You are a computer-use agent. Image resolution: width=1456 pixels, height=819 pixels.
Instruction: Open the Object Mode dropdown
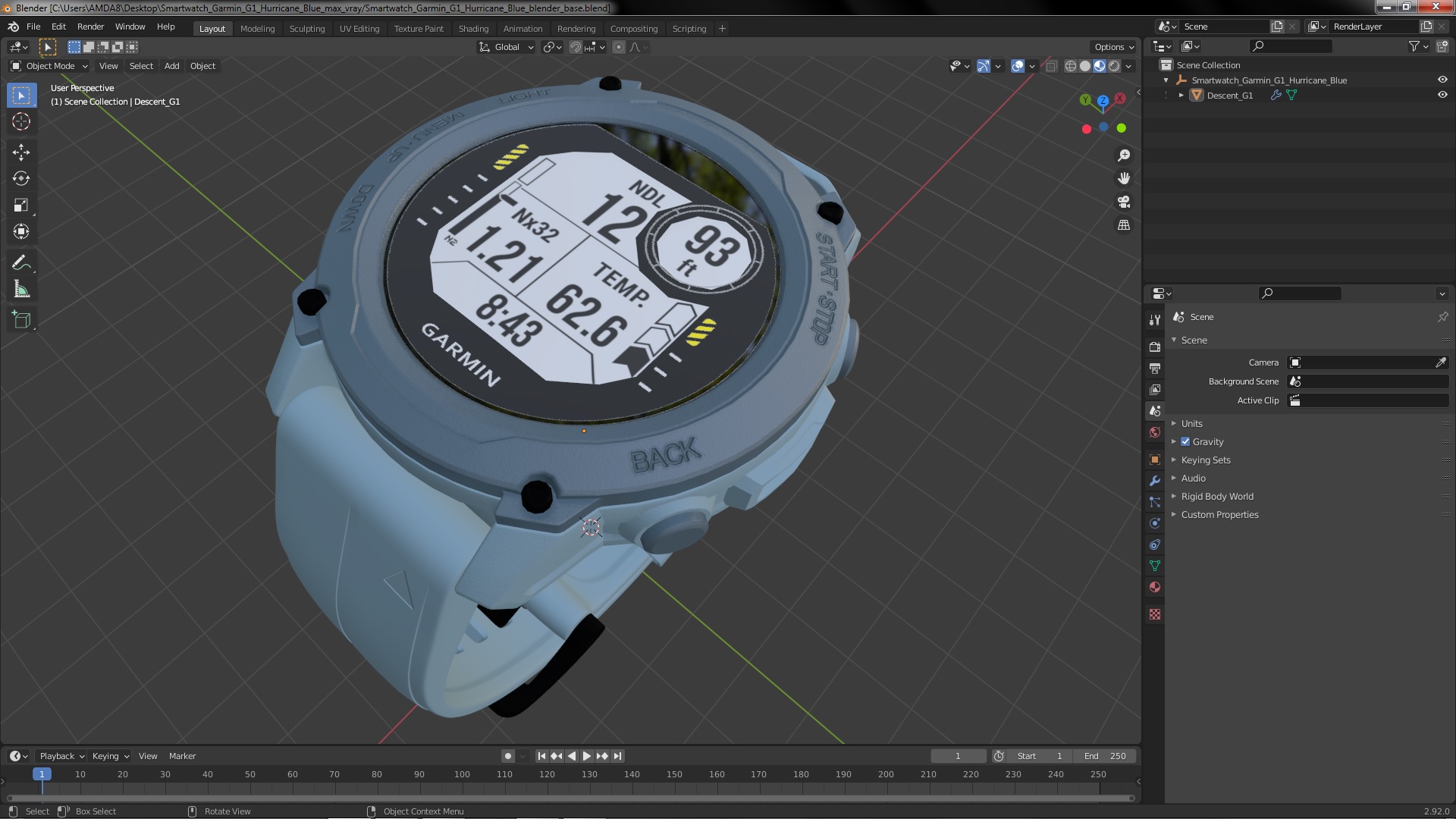point(49,66)
